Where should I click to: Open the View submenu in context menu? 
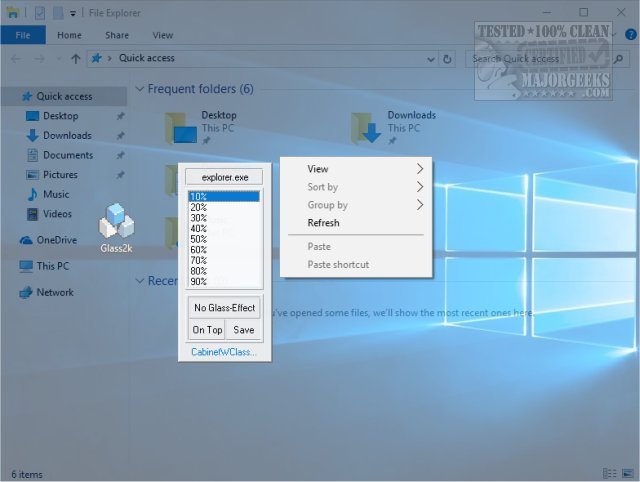[x=356, y=169]
